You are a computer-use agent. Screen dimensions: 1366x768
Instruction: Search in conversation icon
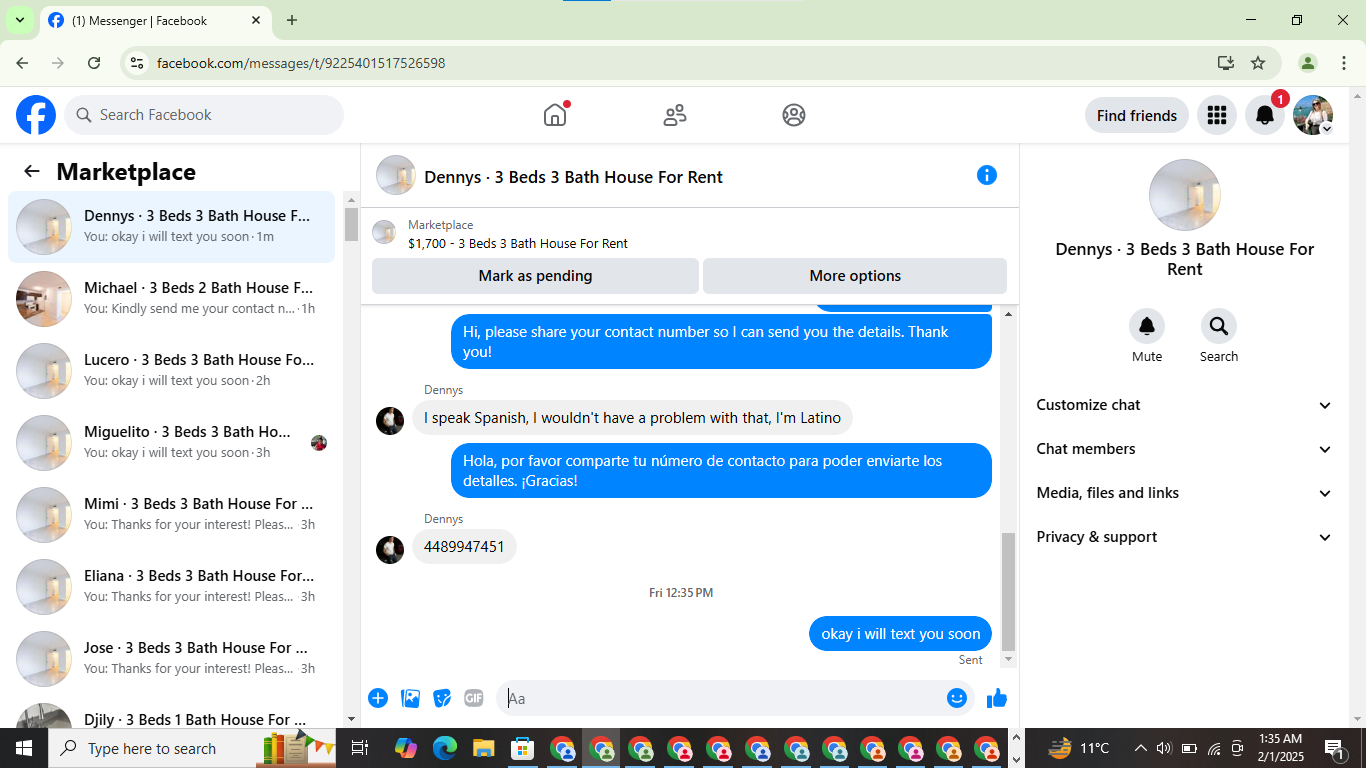coord(1219,326)
